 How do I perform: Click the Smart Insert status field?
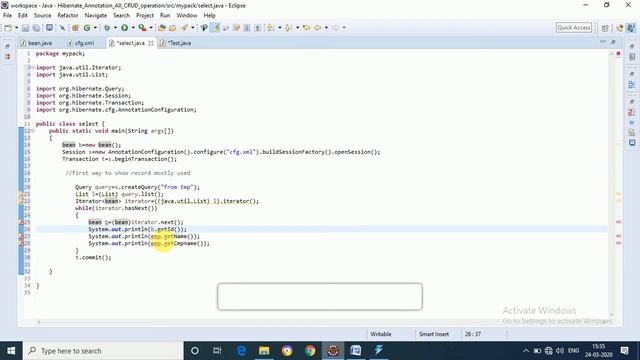[434, 334]
